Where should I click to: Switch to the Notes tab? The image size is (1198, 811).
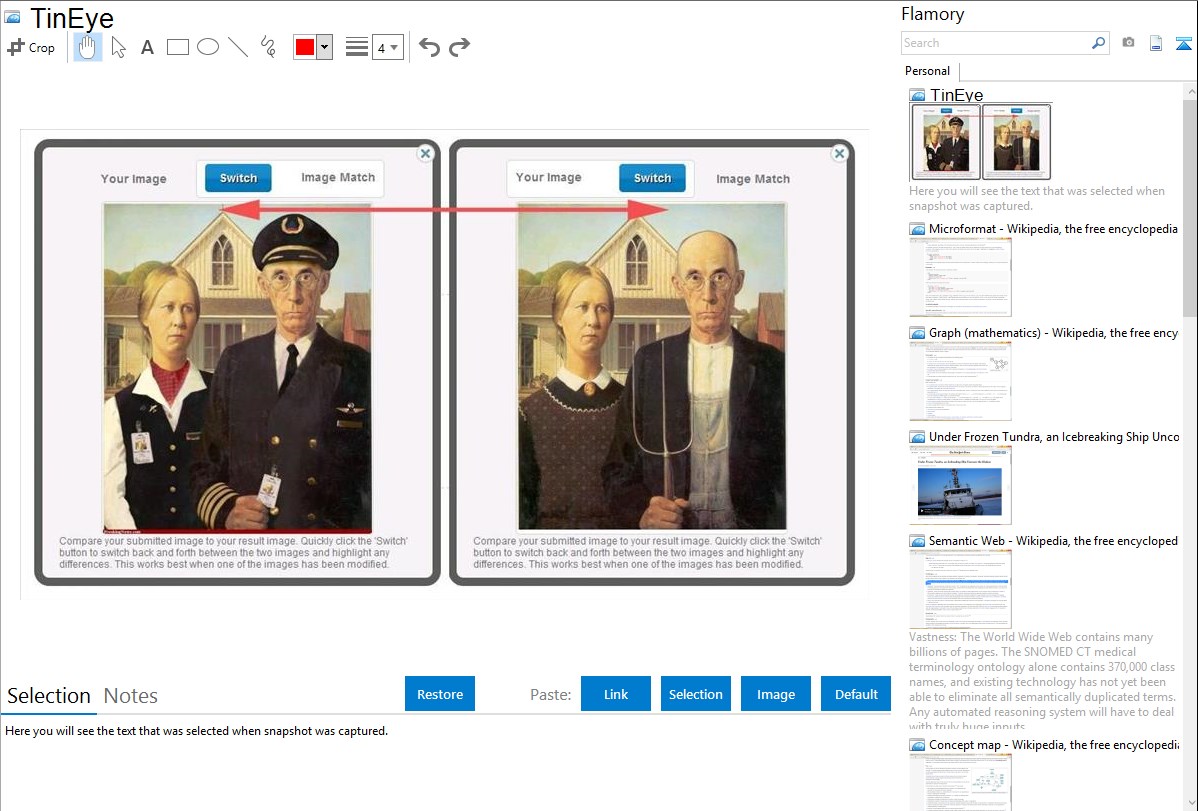pos(131,696)
